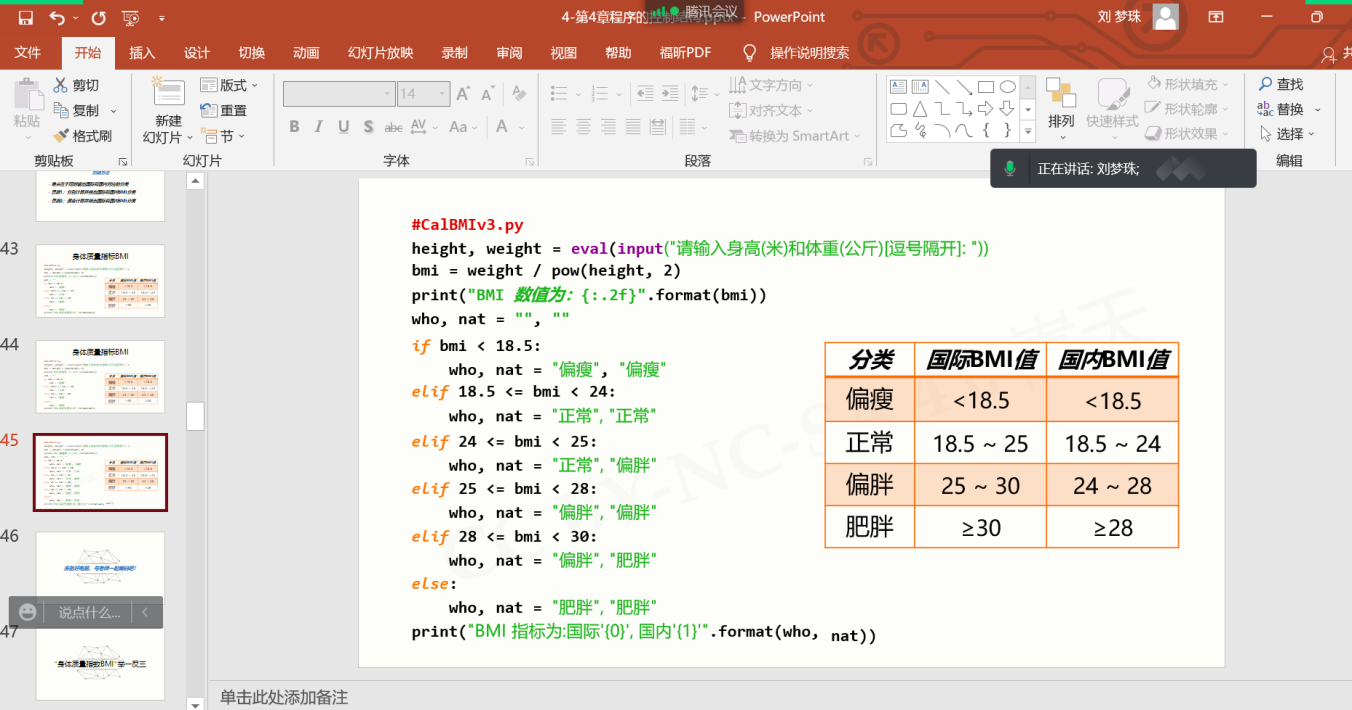Insert a new slide with 新建幻灯片 icon
The image size is (1352, 710).
168,93
